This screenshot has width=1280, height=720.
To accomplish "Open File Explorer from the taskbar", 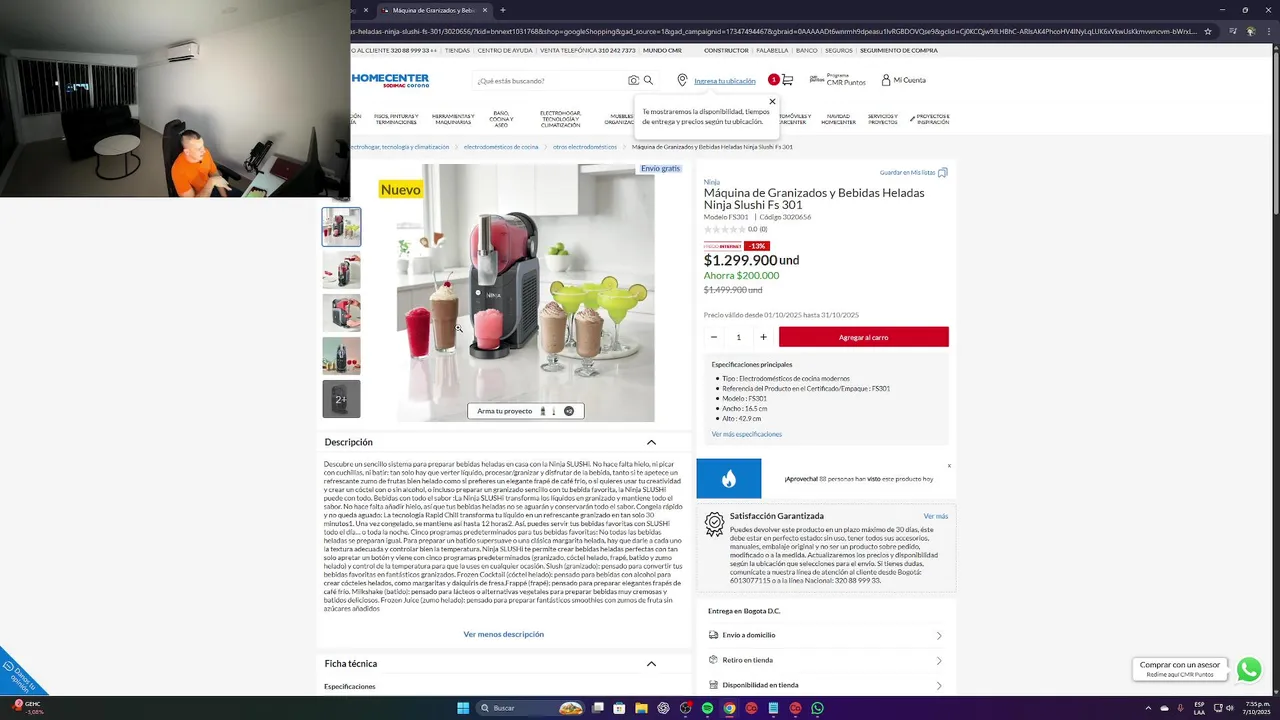I will coord(641,708).
